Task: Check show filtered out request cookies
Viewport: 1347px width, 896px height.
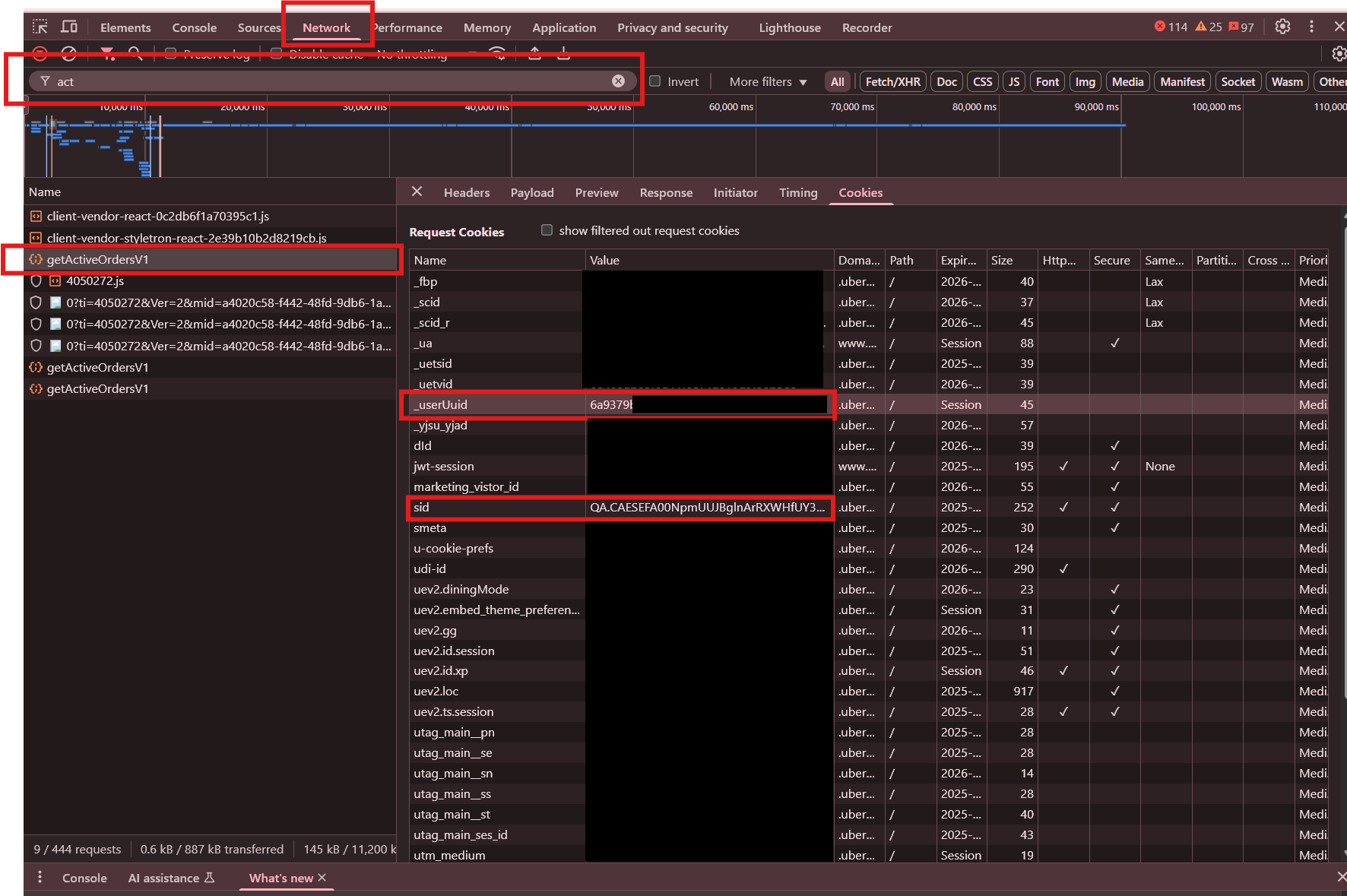Action: (547, 230)
